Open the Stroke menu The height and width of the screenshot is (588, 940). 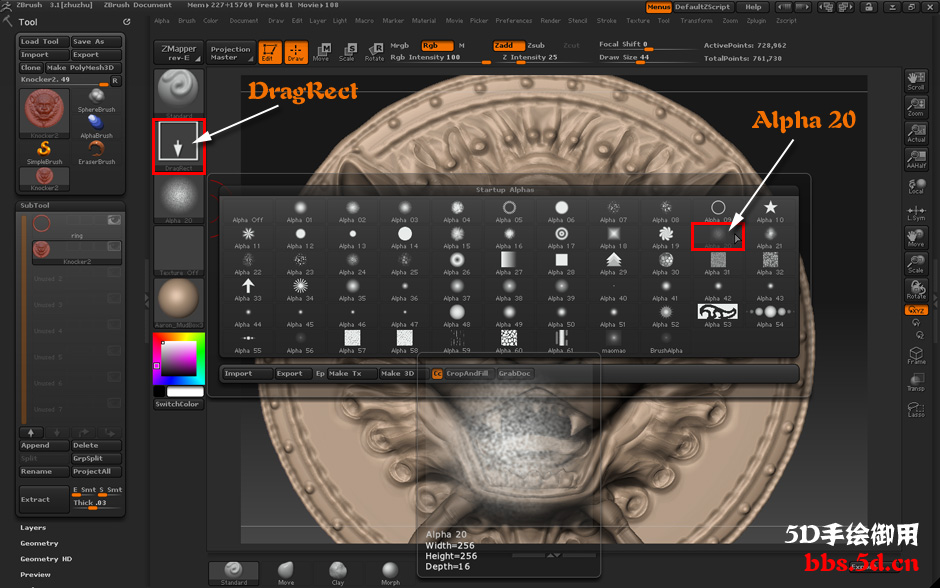coord(606,20)
